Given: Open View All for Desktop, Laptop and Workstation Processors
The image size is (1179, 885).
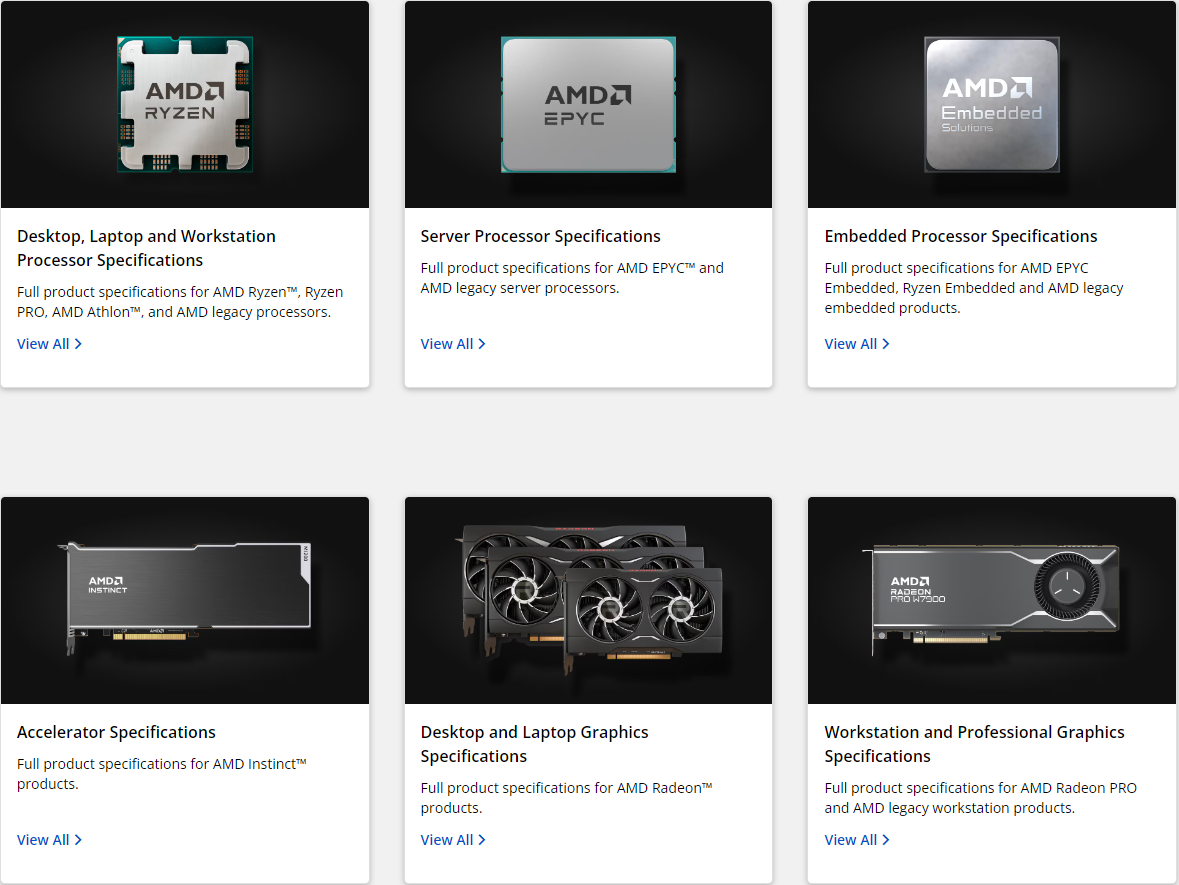Looking at the screenshot, I should pyautogui.click(x=50, y=344).
